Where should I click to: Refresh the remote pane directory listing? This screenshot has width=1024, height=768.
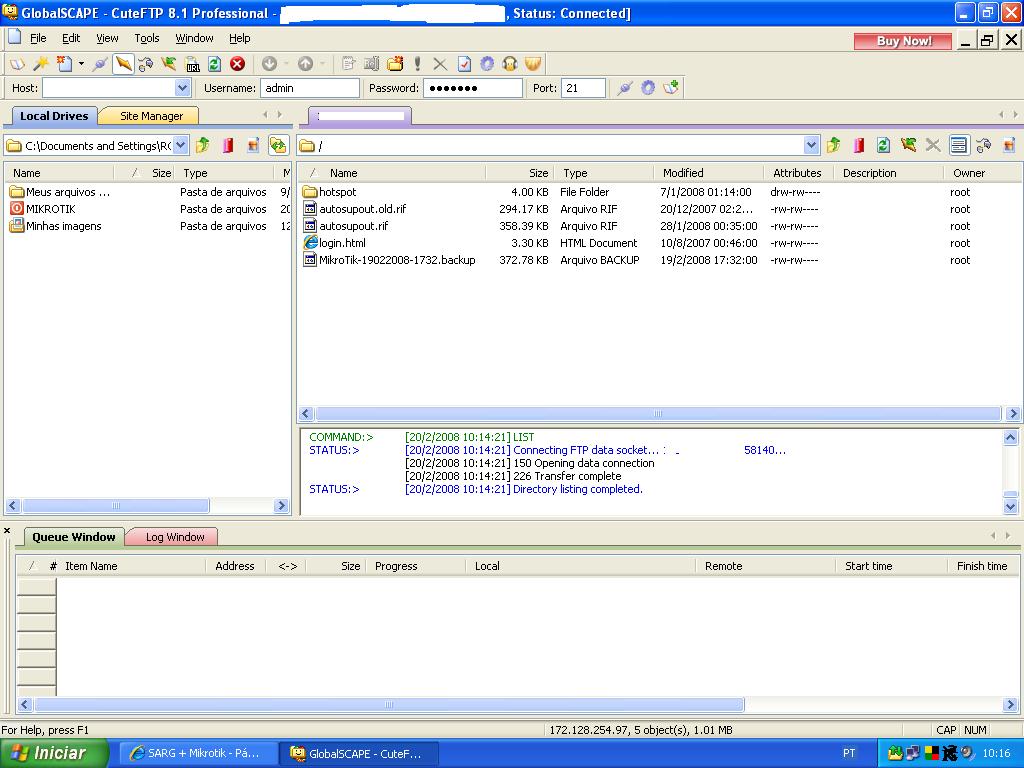[x=883, y=145]
